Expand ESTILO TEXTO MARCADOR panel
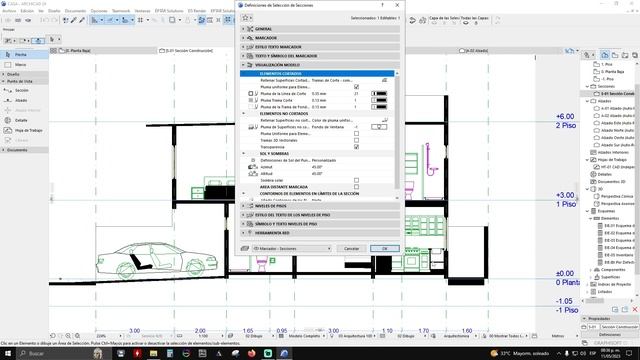The image size is (640, 360). tap(320, 47)
